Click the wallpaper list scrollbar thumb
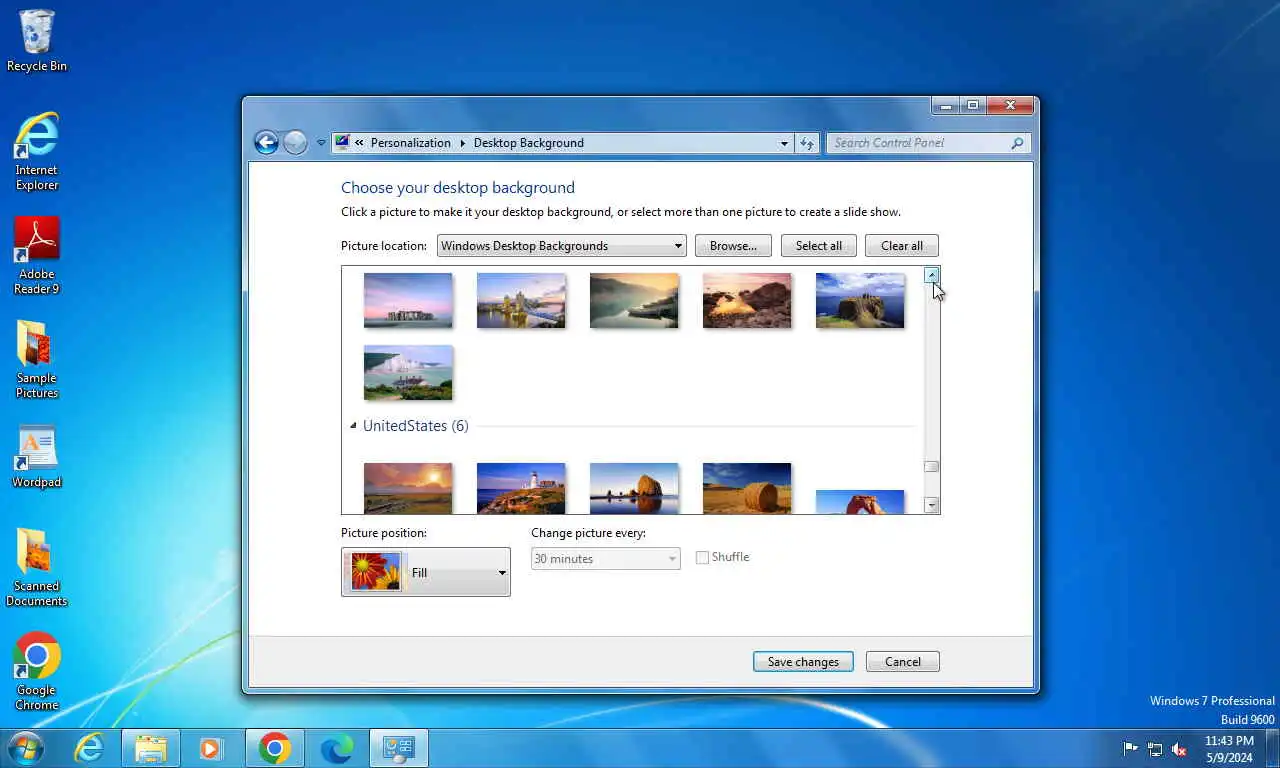The image size is (1280, 768). 931,467
